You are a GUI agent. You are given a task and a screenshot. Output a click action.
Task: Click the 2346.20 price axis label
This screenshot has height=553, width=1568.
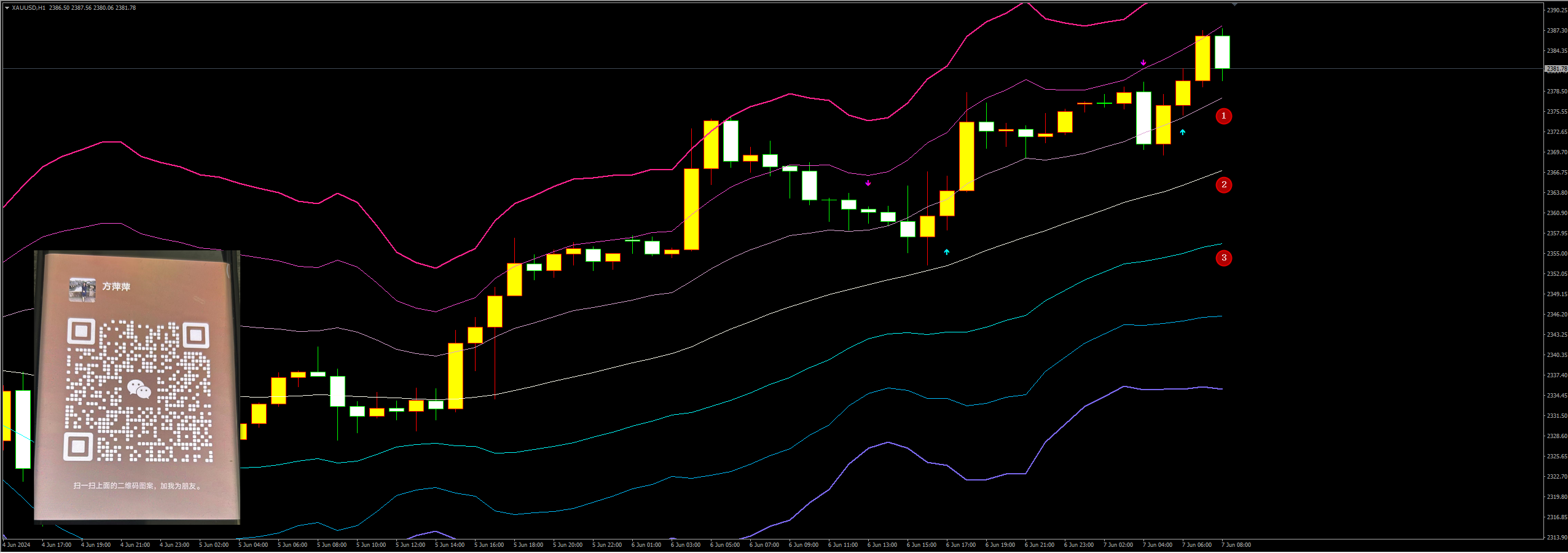coord(1557,315)
